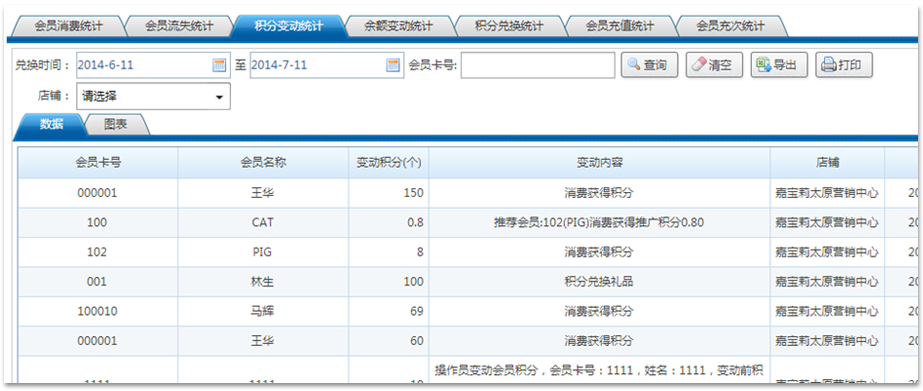Screen dimensions: 923x391
Task: Select member name cell 林生
Action: tap(263, 281)
